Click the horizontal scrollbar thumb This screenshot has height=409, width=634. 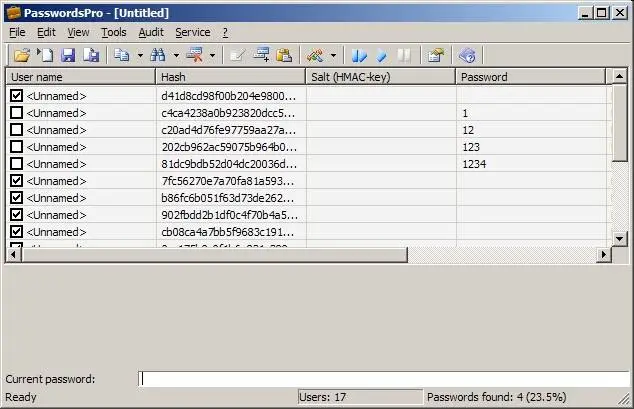click(x=214, y=255)
